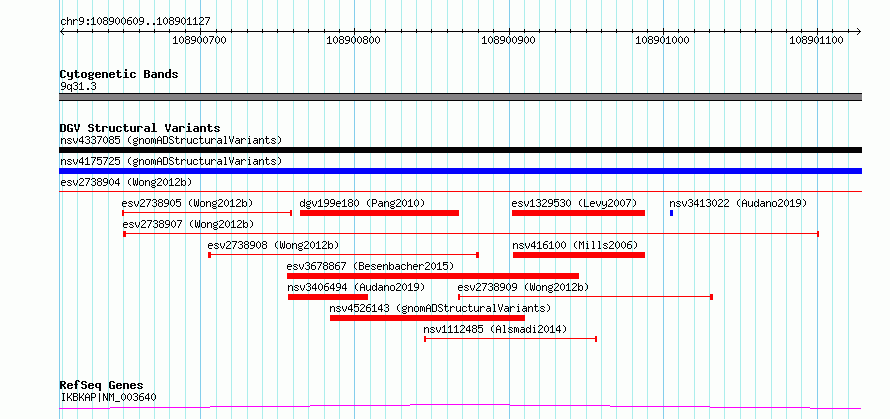Screen dimensions: 890x419
Task: Open the nsv416100 (Mills2006) label
Action: pyautogui.click(x=576, y=245)
